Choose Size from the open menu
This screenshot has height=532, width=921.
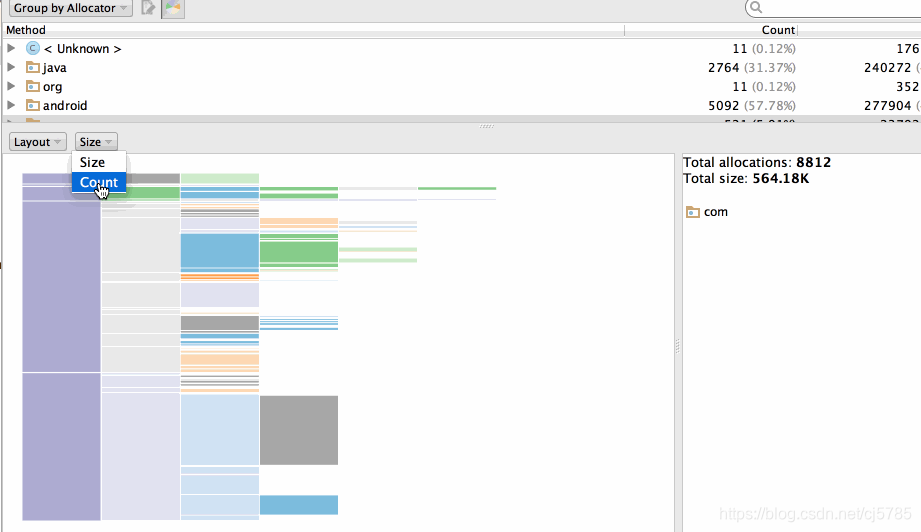click(x=99, y=163)
